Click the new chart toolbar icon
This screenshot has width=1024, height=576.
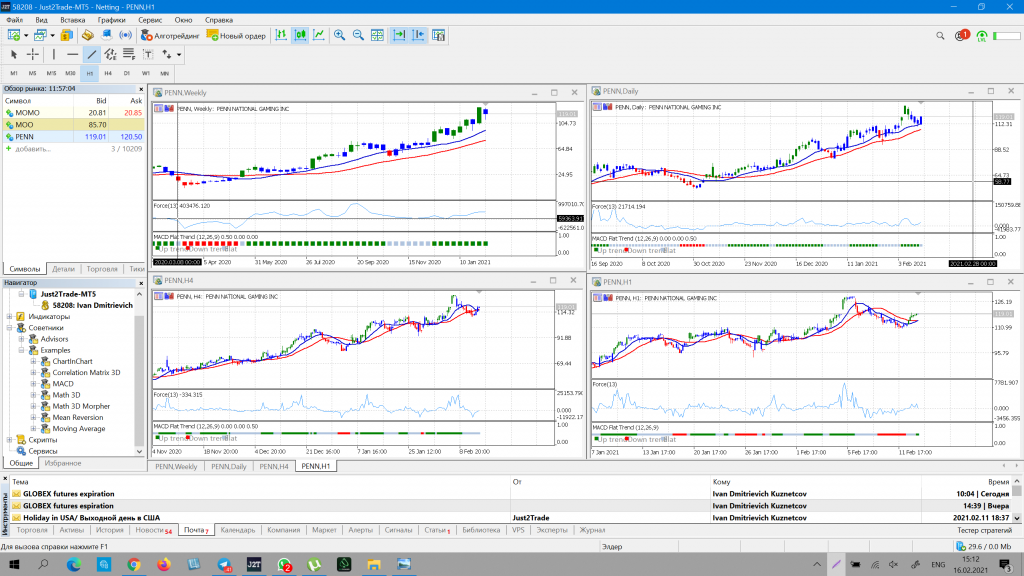click(x=13, y=35)
